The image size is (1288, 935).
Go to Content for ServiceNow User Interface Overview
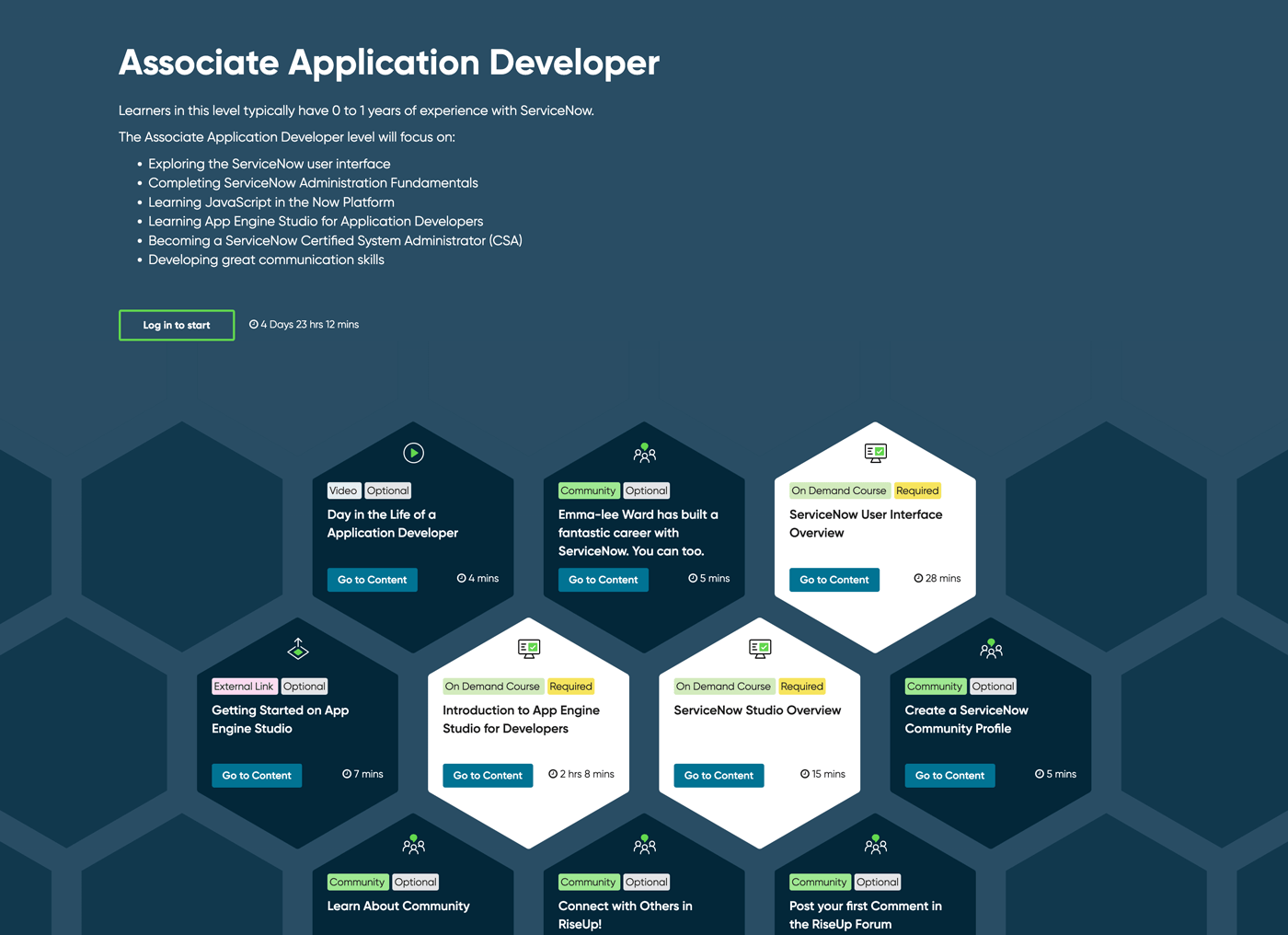pos(834,580)
